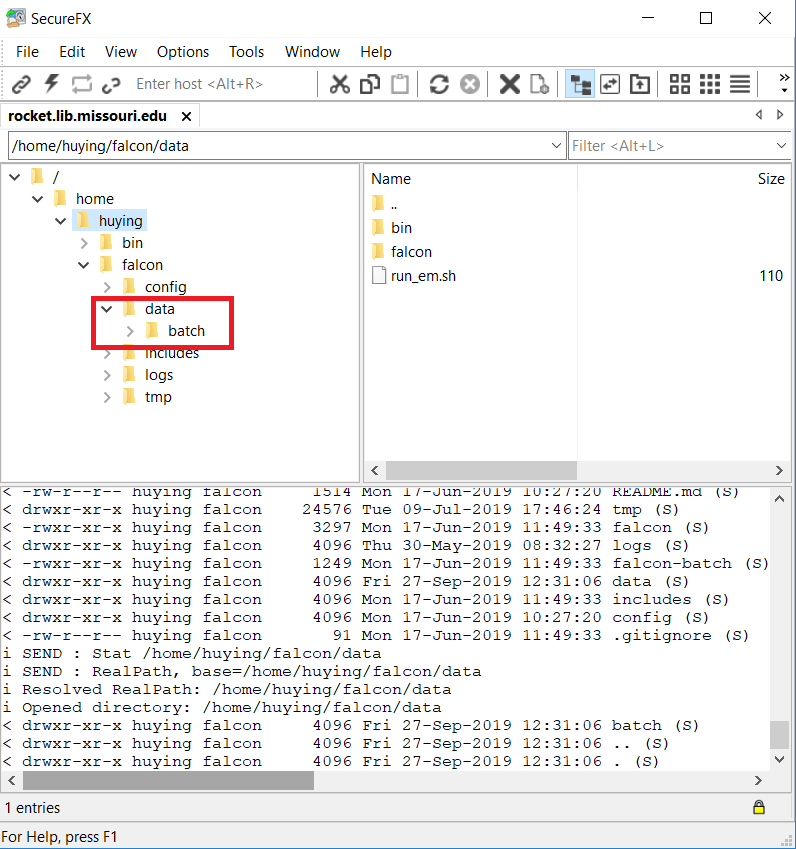Screen dimensions: 796x849
Task: Click the Refresh icon in toolbar
Action: click(439, 84)
